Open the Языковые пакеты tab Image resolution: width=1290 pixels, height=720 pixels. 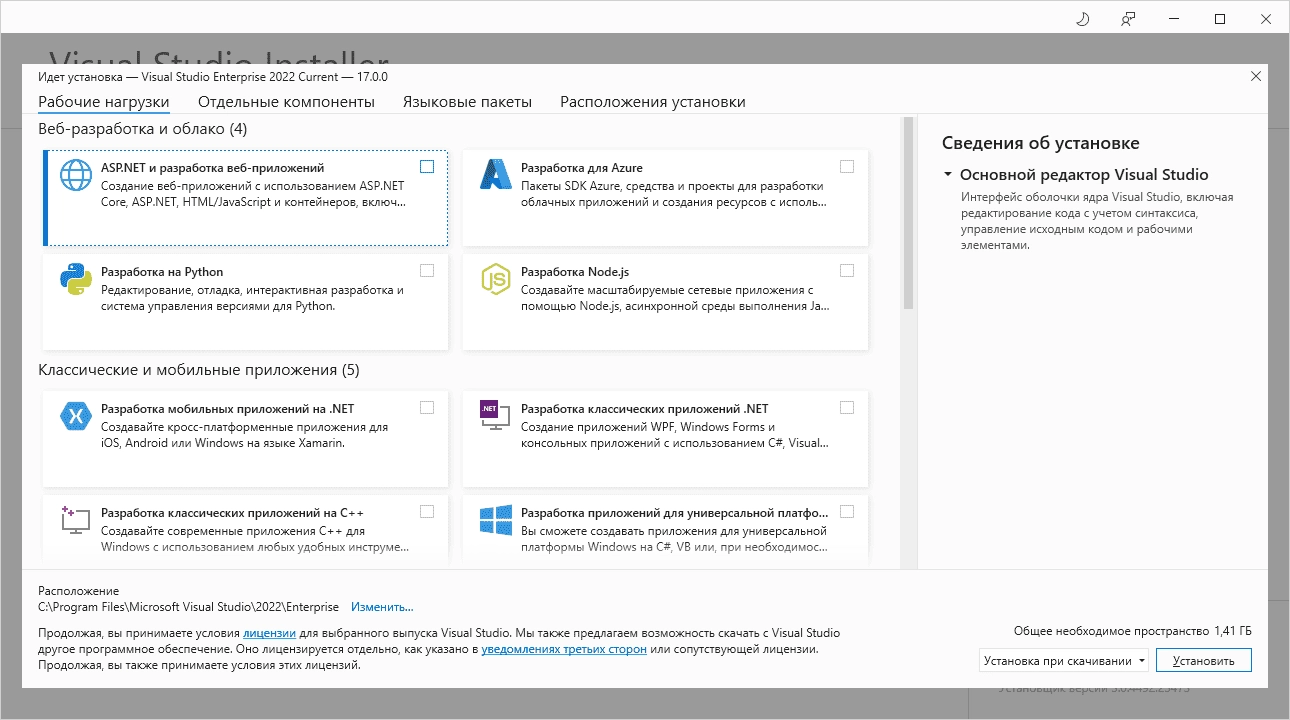(467, 102)
